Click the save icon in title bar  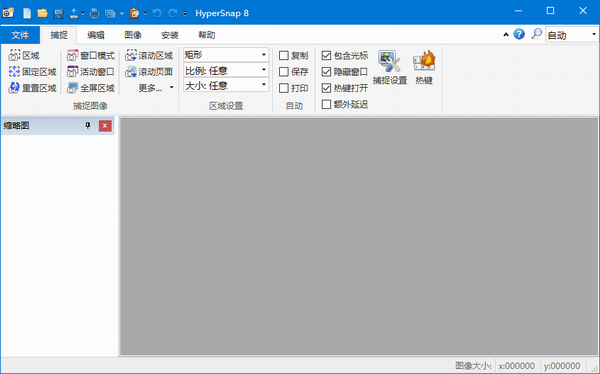59,13
